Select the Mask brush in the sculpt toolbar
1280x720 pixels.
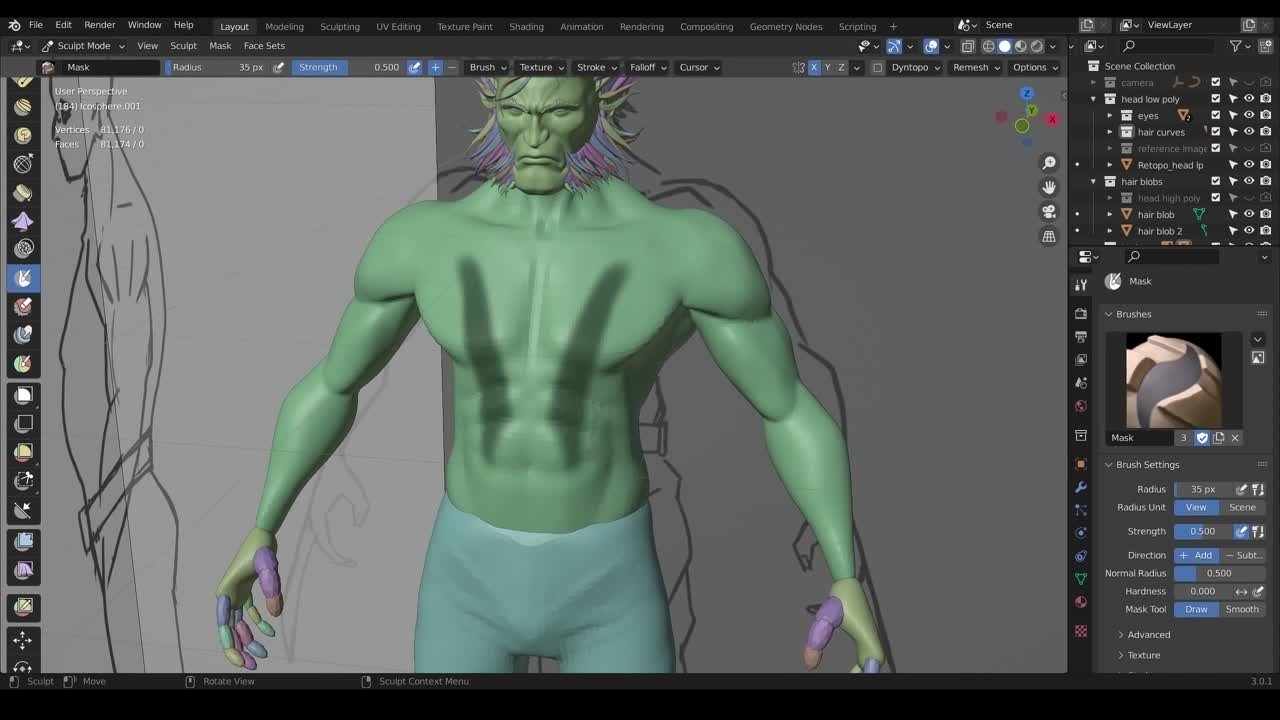tap(23, 277)
